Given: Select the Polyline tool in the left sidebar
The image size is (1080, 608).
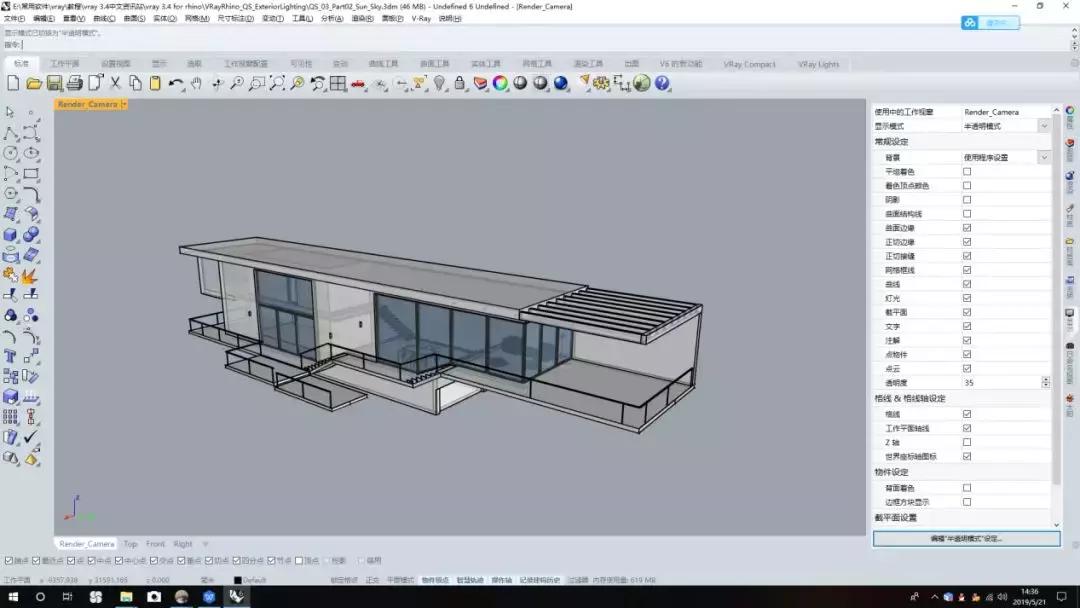Looking at the screenshot, I should click(x=10, y=133).
